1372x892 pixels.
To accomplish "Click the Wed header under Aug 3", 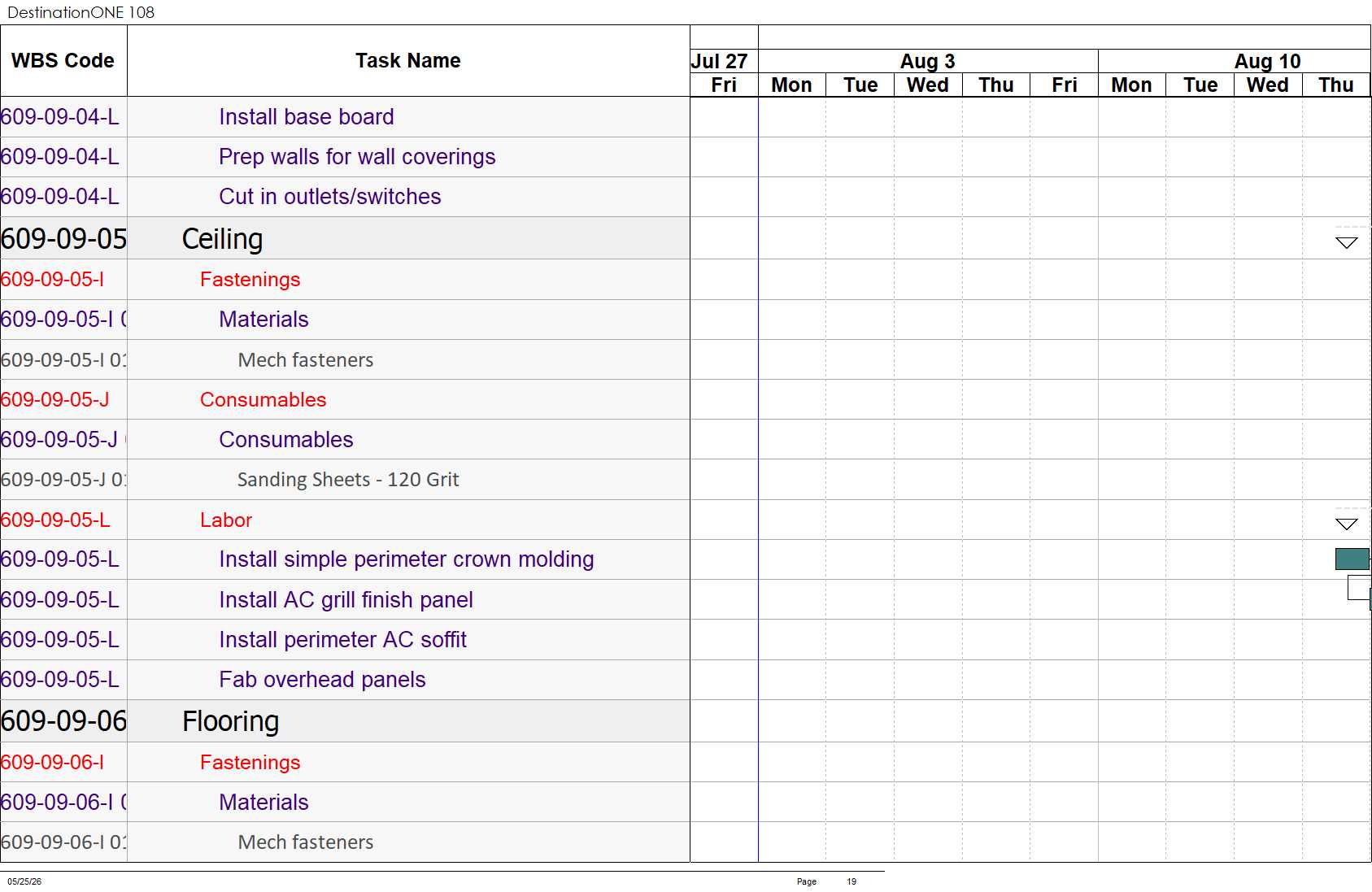I will click(928, 85).
